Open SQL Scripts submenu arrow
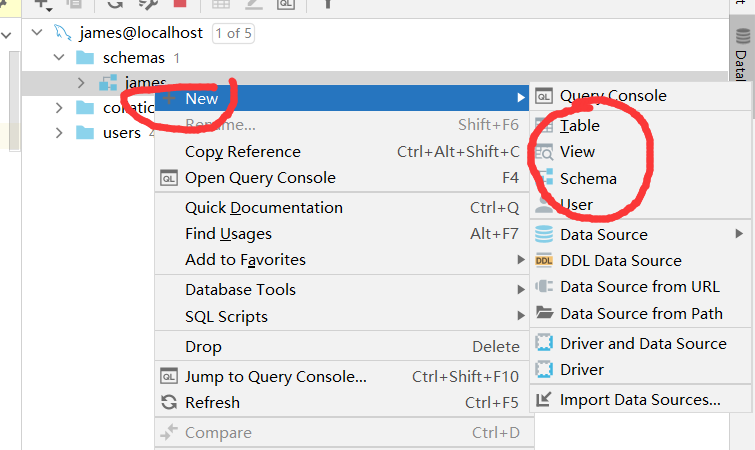This screenshot has height=450, width=755. (x=521, y=316)
